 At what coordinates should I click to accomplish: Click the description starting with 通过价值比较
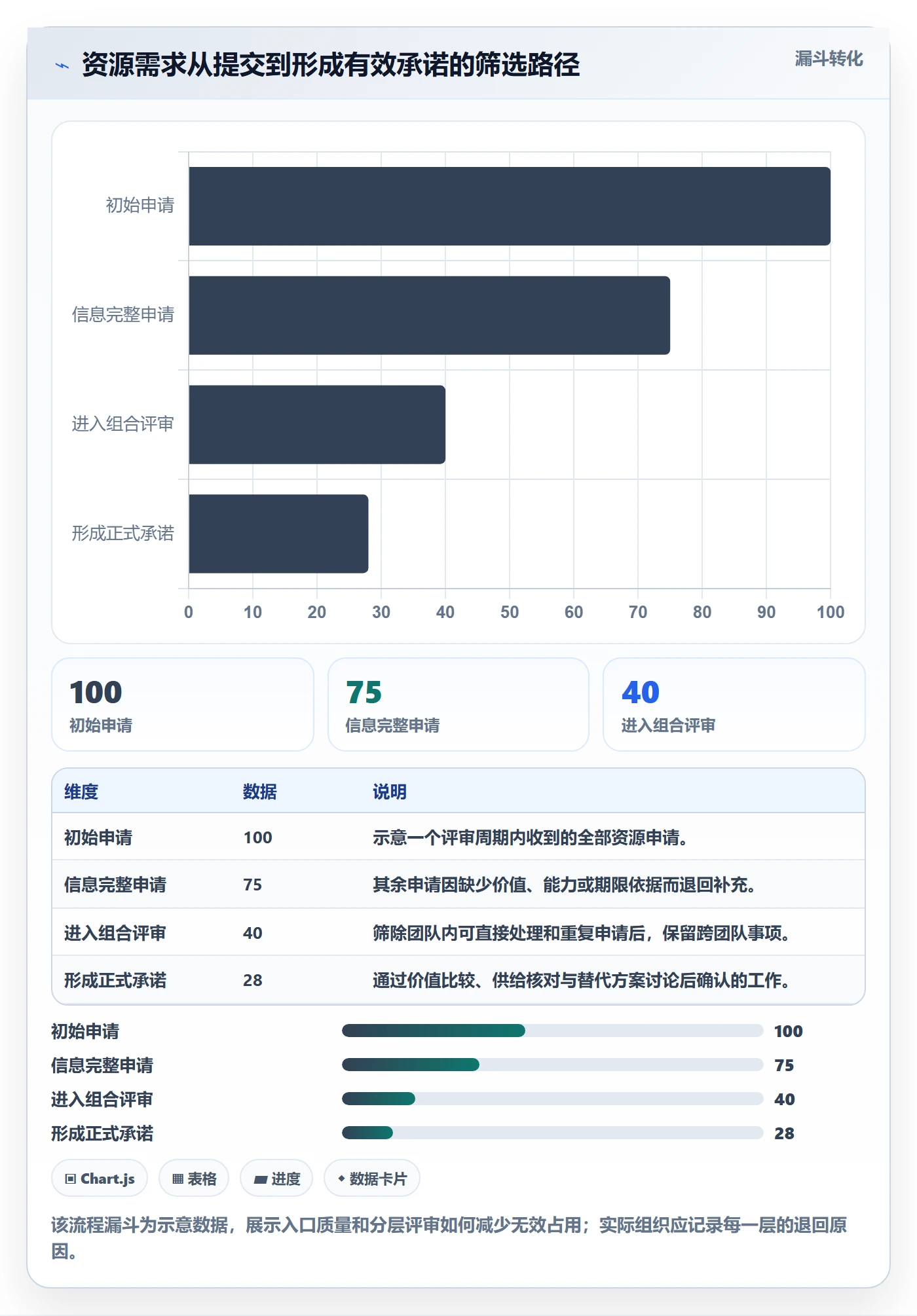[x=582, y=980]
